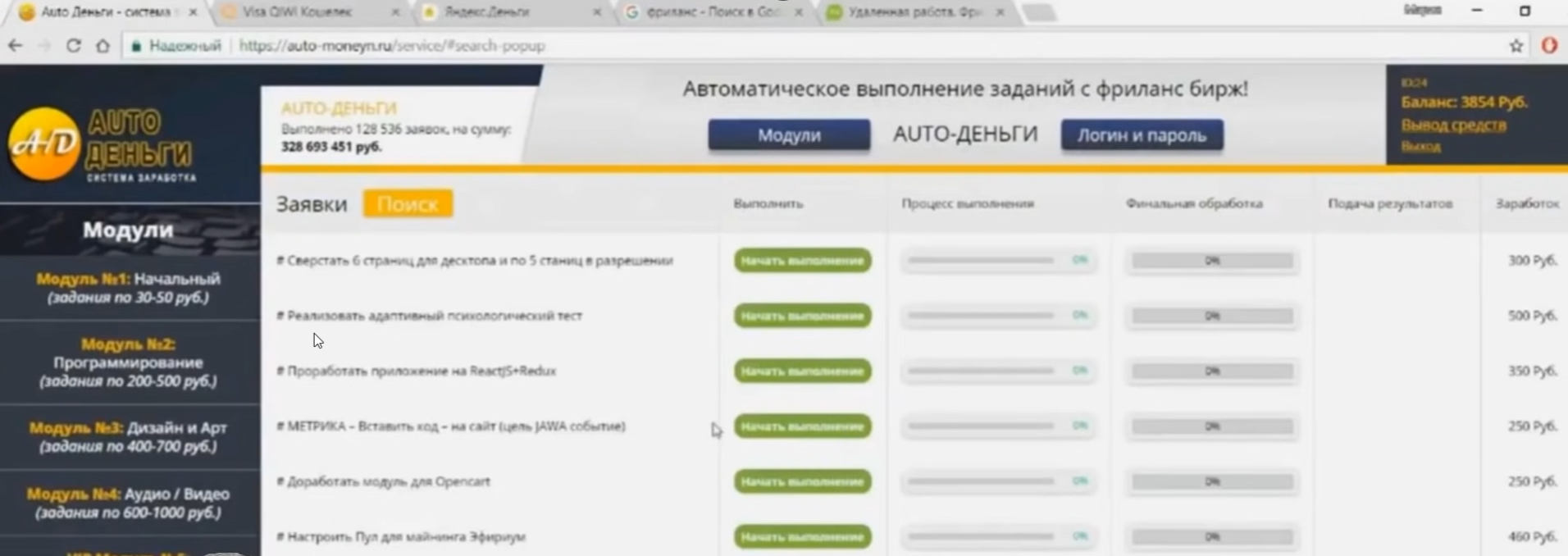Go back using the browser back arrow

[x=15, y=46]
